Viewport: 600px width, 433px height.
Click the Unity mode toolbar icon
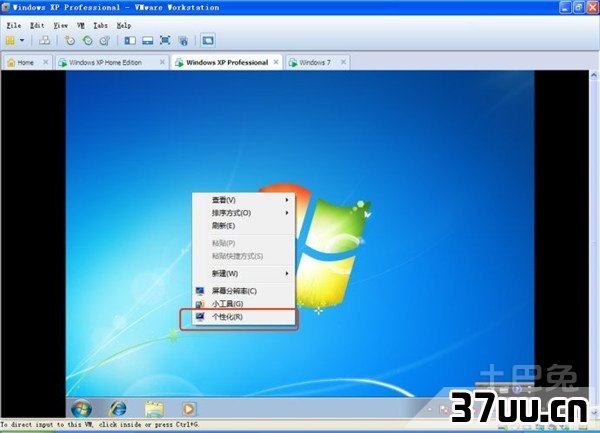click(x=183, y=40)
